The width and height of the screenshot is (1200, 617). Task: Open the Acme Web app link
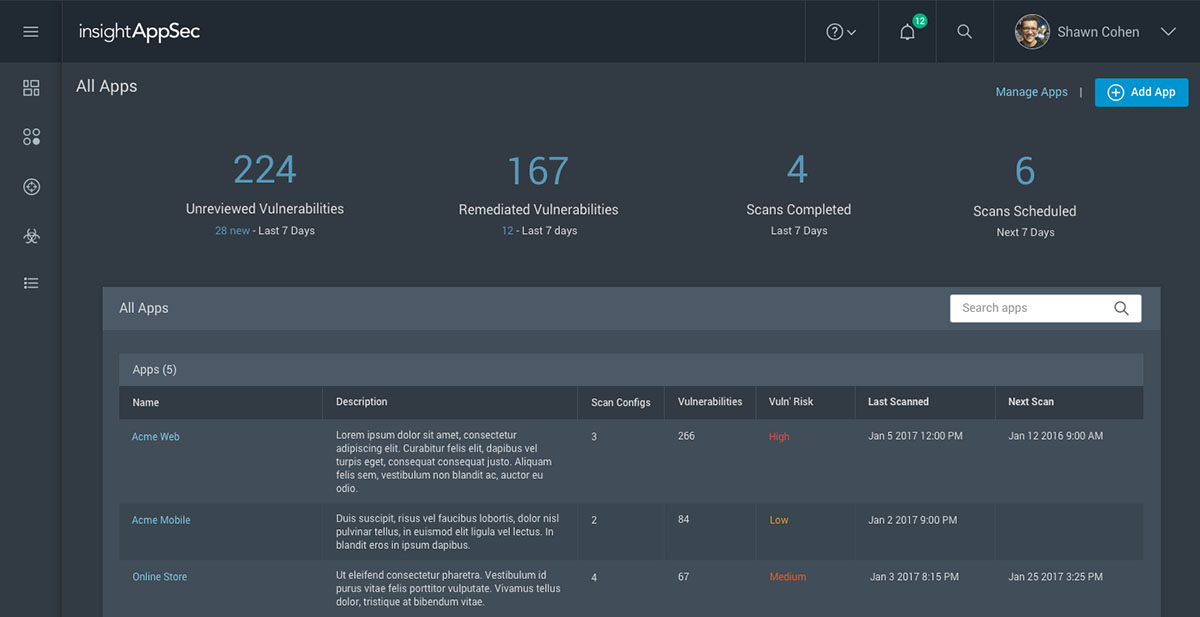156,437
